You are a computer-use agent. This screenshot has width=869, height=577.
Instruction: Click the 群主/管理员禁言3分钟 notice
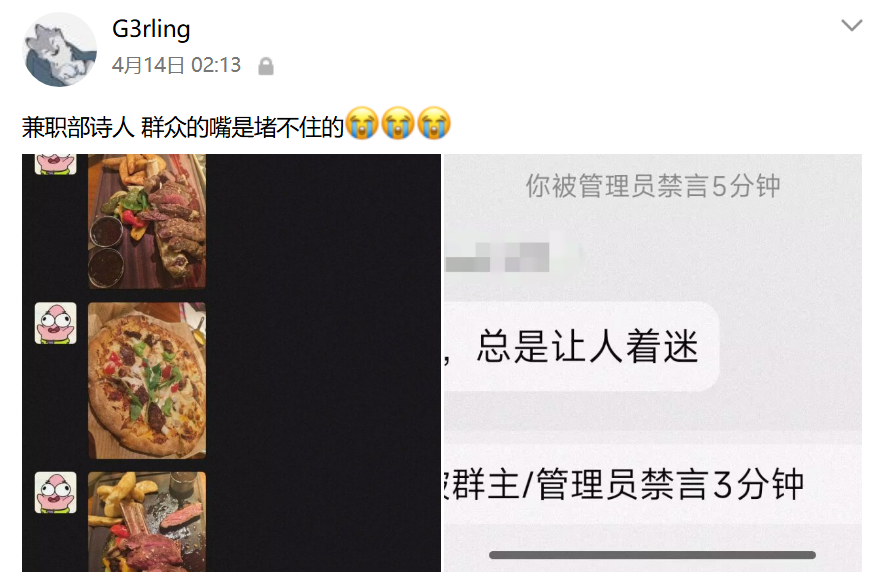pyautogui.click(x=624, y=484)
